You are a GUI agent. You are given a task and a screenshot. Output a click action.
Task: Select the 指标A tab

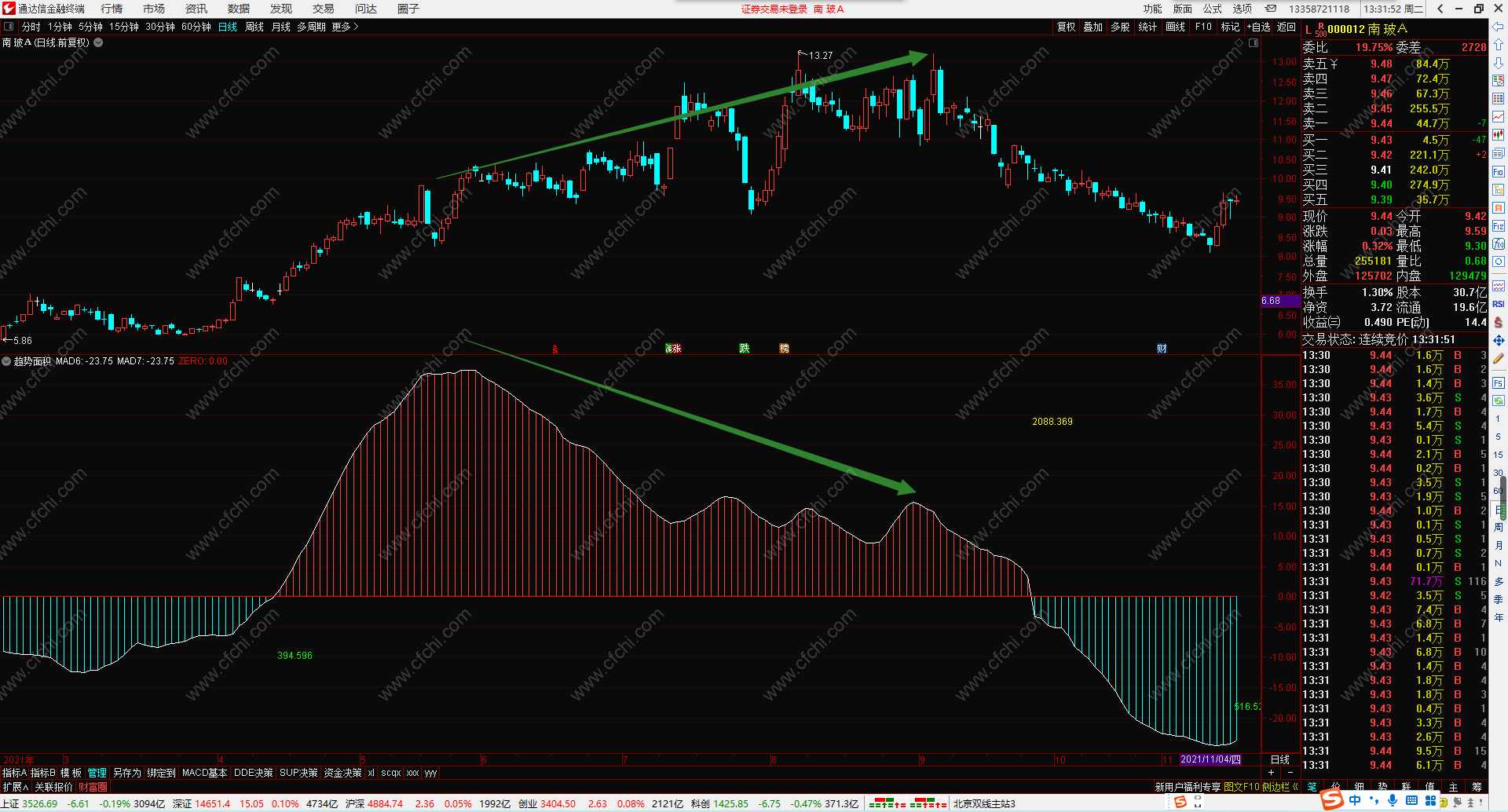point(14,773)
